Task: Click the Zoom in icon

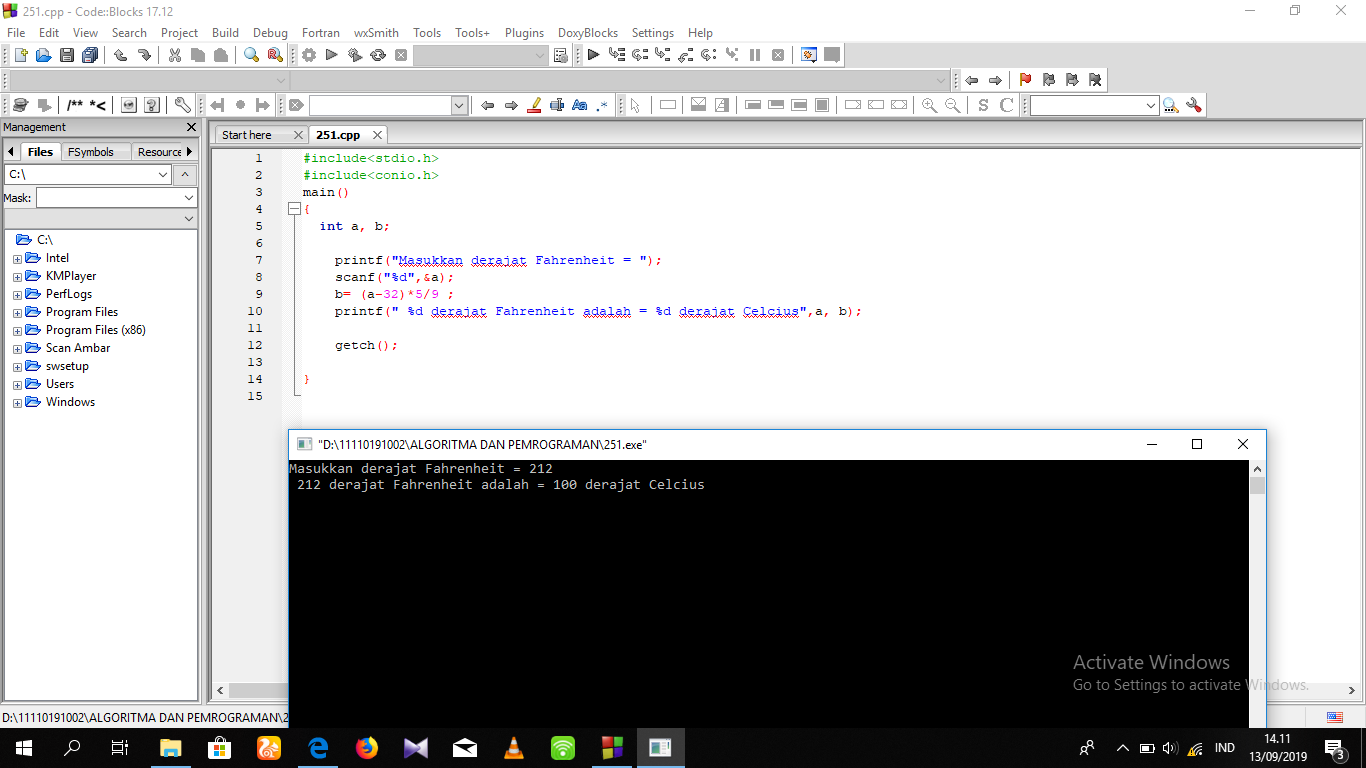Action: click(x=929, y=105)
